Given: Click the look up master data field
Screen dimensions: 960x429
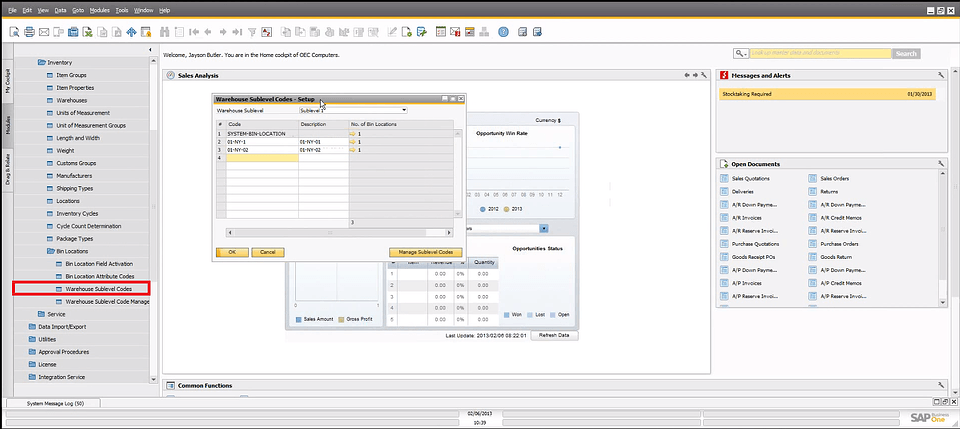Looking at the screenshot, I should coord(820,54).
